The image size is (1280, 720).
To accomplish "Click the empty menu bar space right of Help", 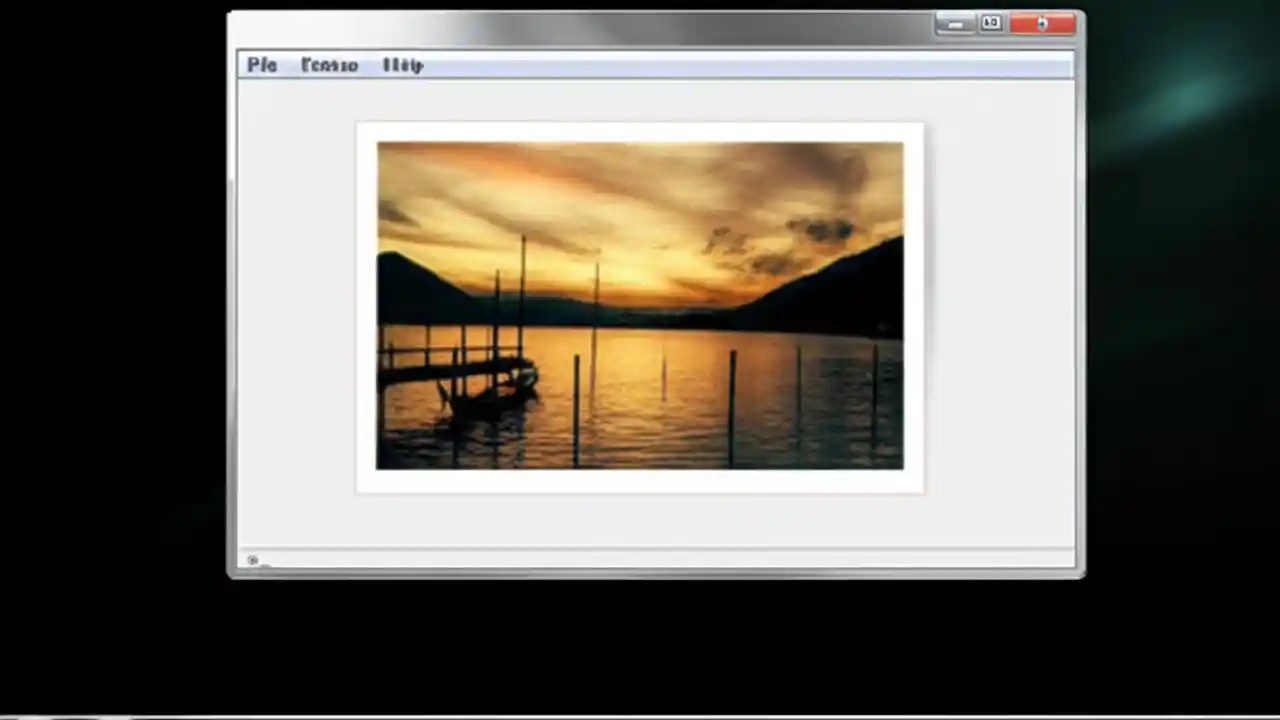I will point(700,65).
